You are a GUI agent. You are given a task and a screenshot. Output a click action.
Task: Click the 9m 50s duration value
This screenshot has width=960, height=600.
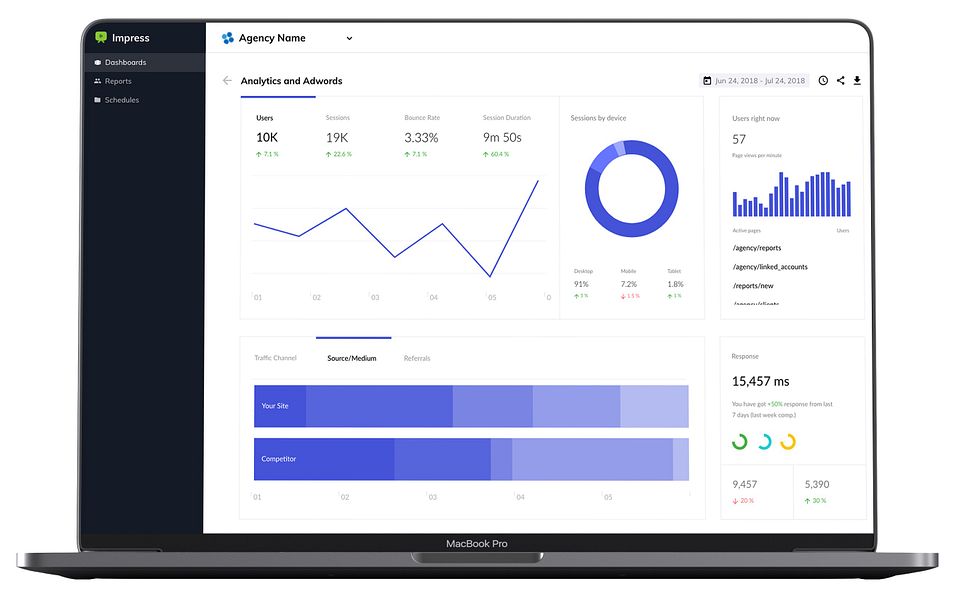click(502, 138)
